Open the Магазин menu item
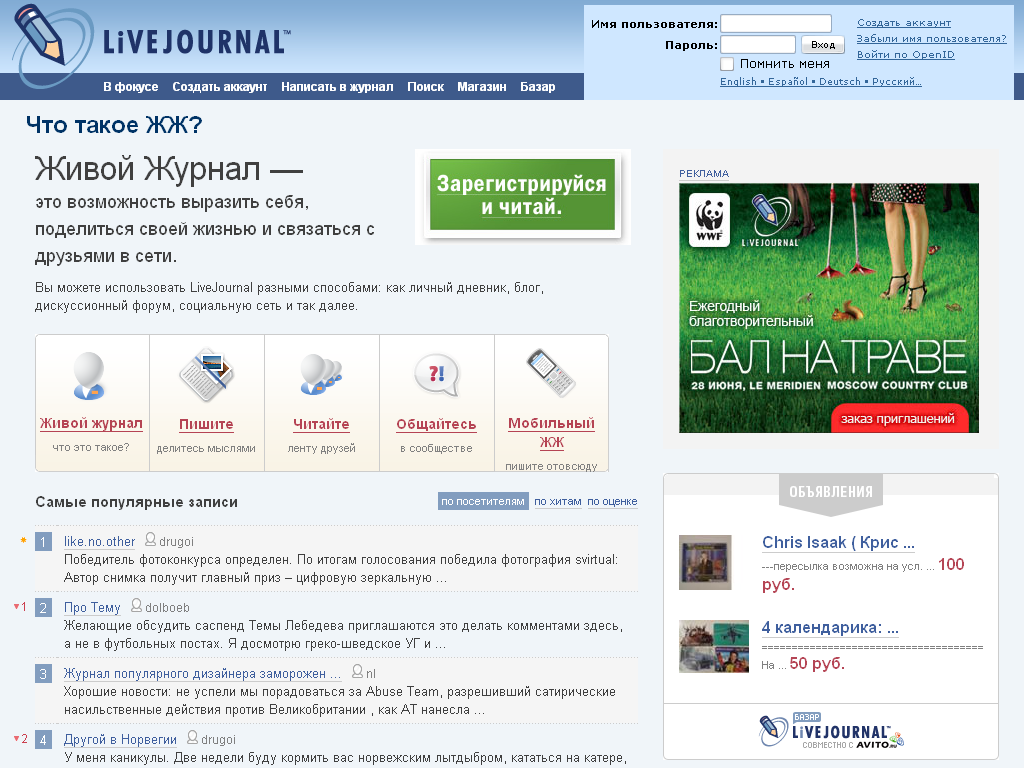Screen dimensions: 1024x768 pos(481,87)
